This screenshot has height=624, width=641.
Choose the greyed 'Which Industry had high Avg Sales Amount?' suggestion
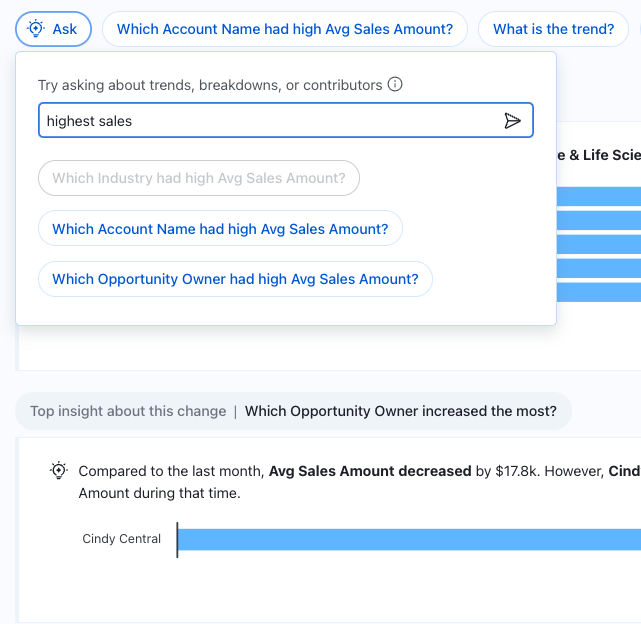pyautogui.click(x=198, y=178)
